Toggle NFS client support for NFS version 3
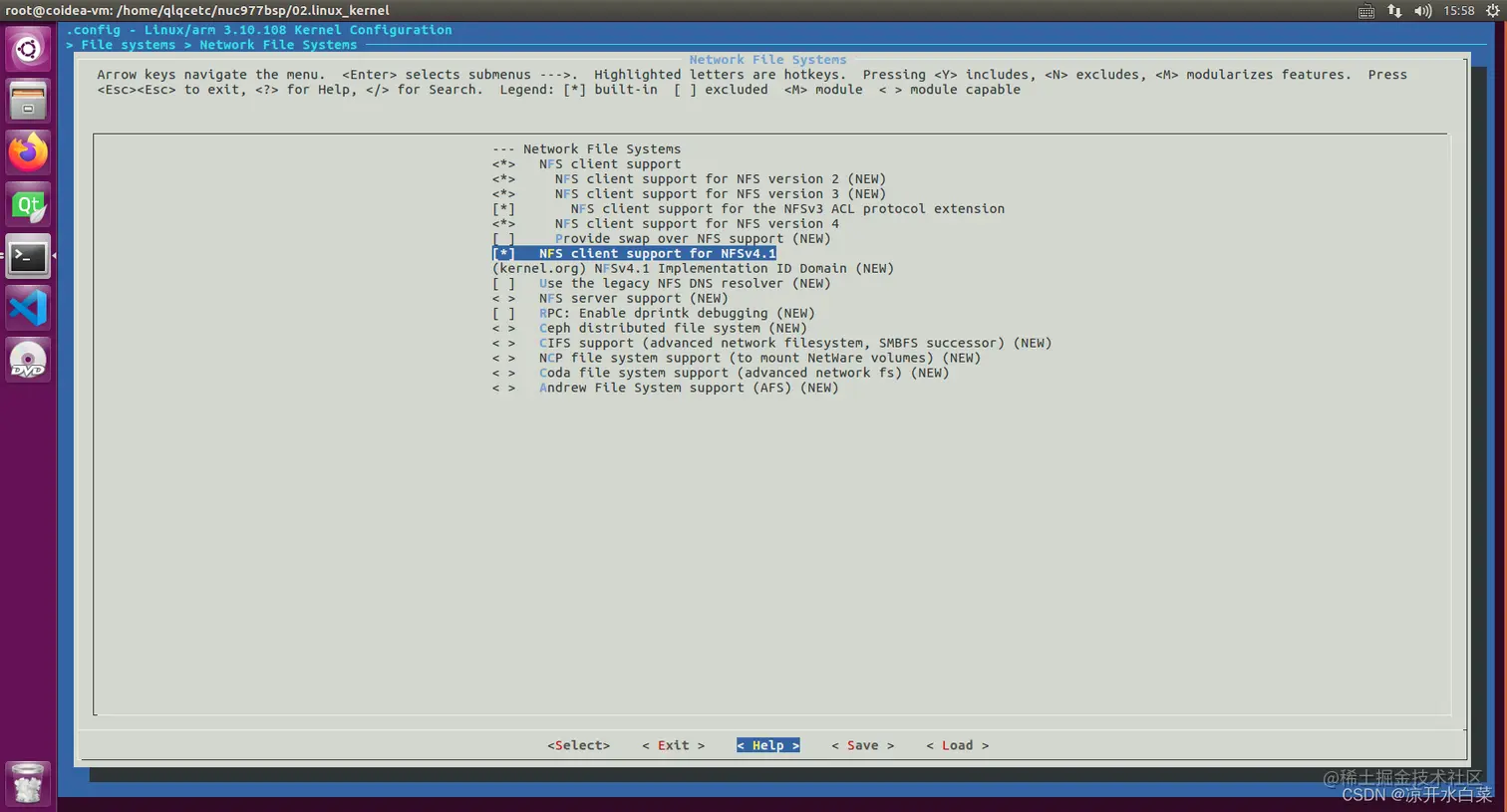This screenshot has height=812, width=1507. point(689,194)
